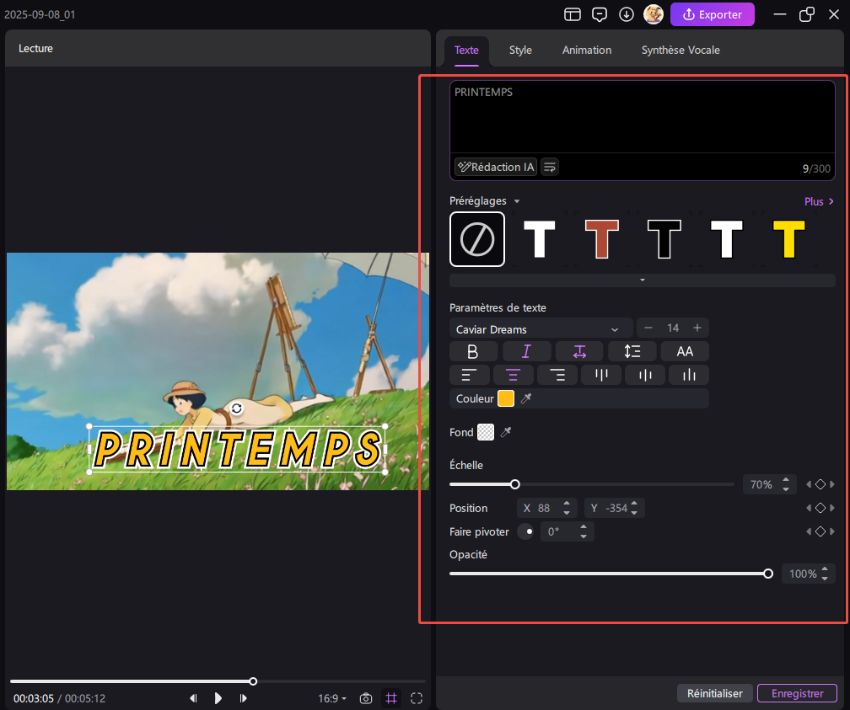
Task: Align text vertically to bottom
Action: 689,375
